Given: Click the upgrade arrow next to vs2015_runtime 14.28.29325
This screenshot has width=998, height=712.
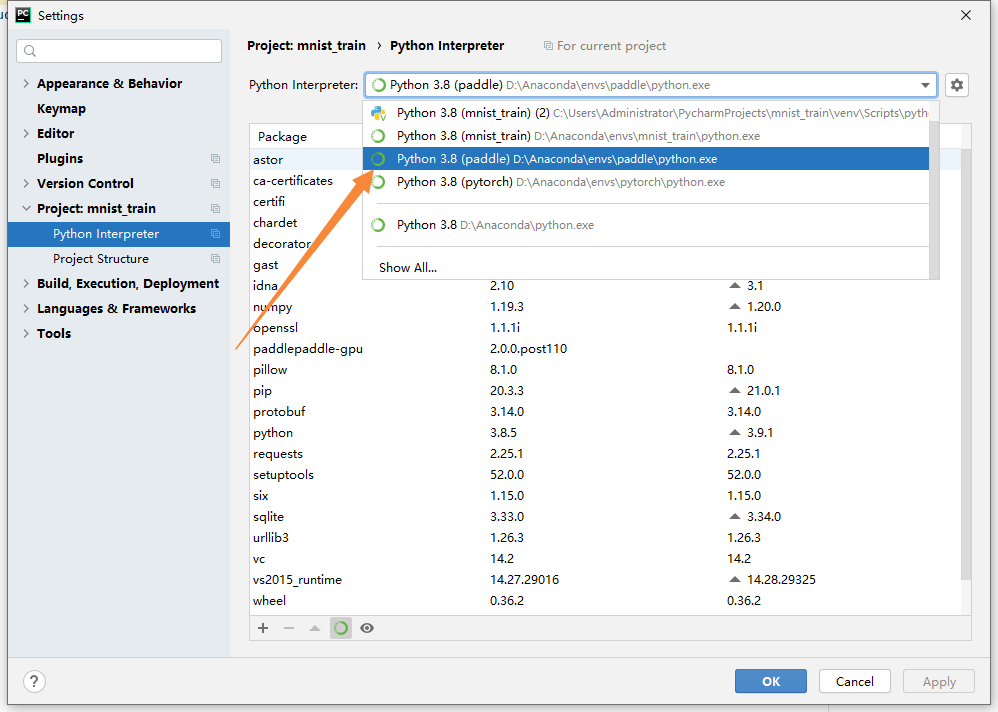Looking at the screenshot, I should tap(734, 580).
